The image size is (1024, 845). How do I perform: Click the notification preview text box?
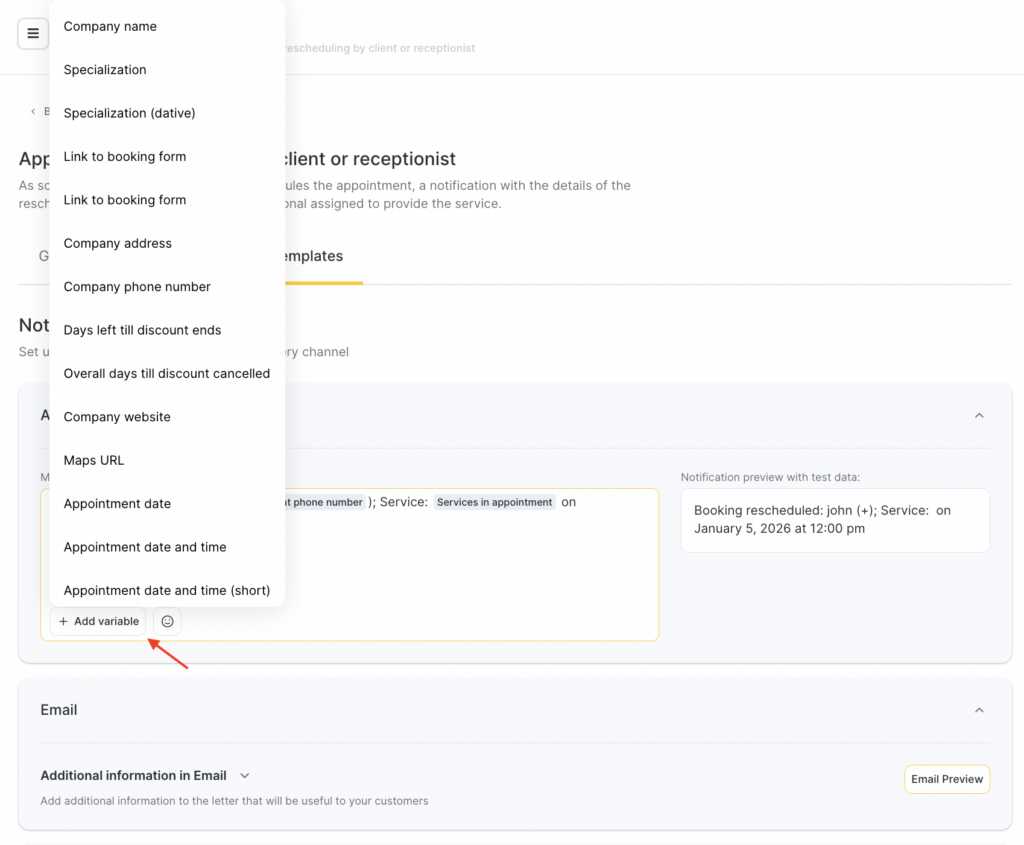[x=834, y=520]
